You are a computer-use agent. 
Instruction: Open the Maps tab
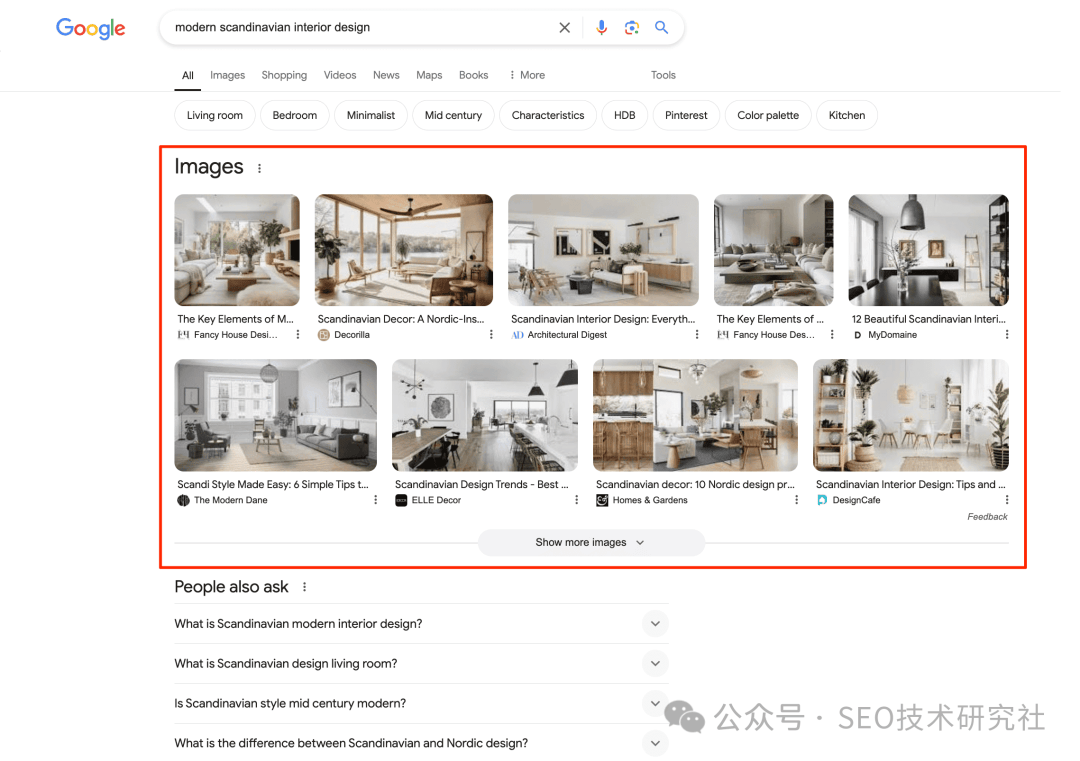click(429, 75)
